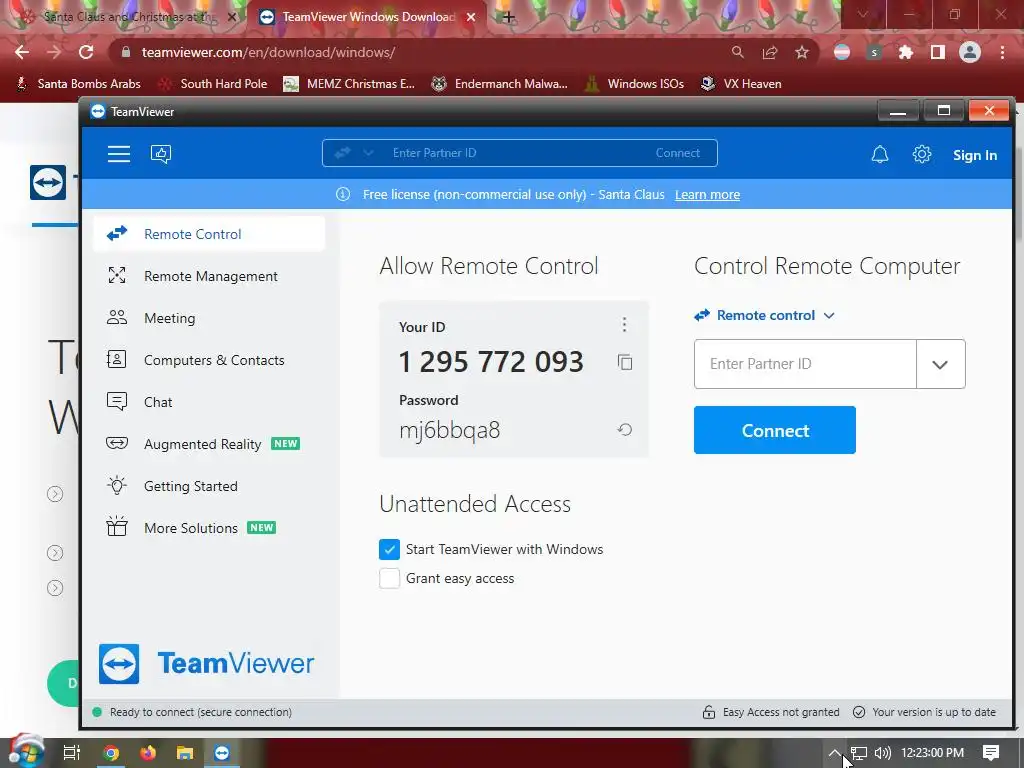Open the Santa Bombs Arabs bookmark
The image size is (1024, 768).
pos(78,84)
